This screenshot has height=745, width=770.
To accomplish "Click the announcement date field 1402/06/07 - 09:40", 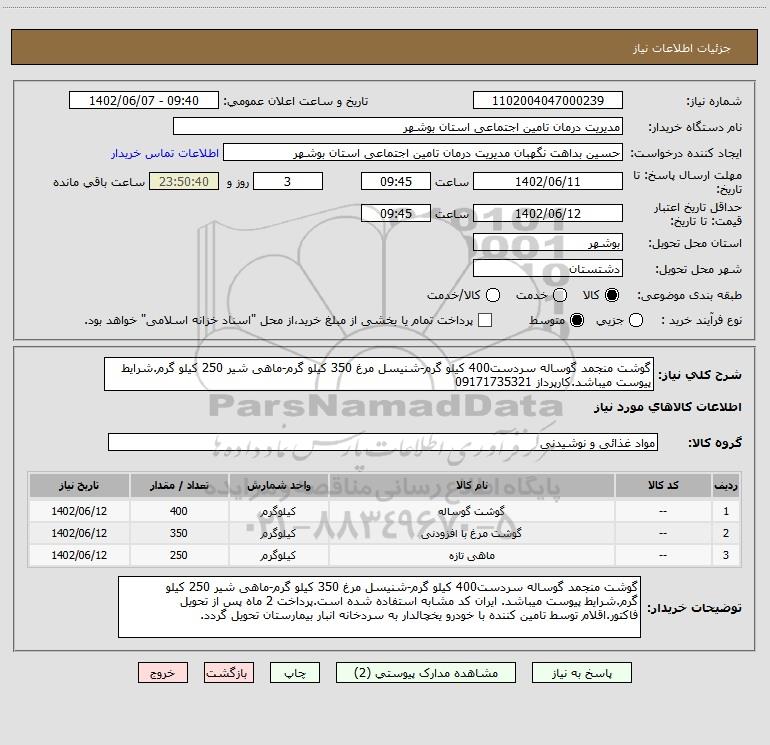I will (144, 101).
